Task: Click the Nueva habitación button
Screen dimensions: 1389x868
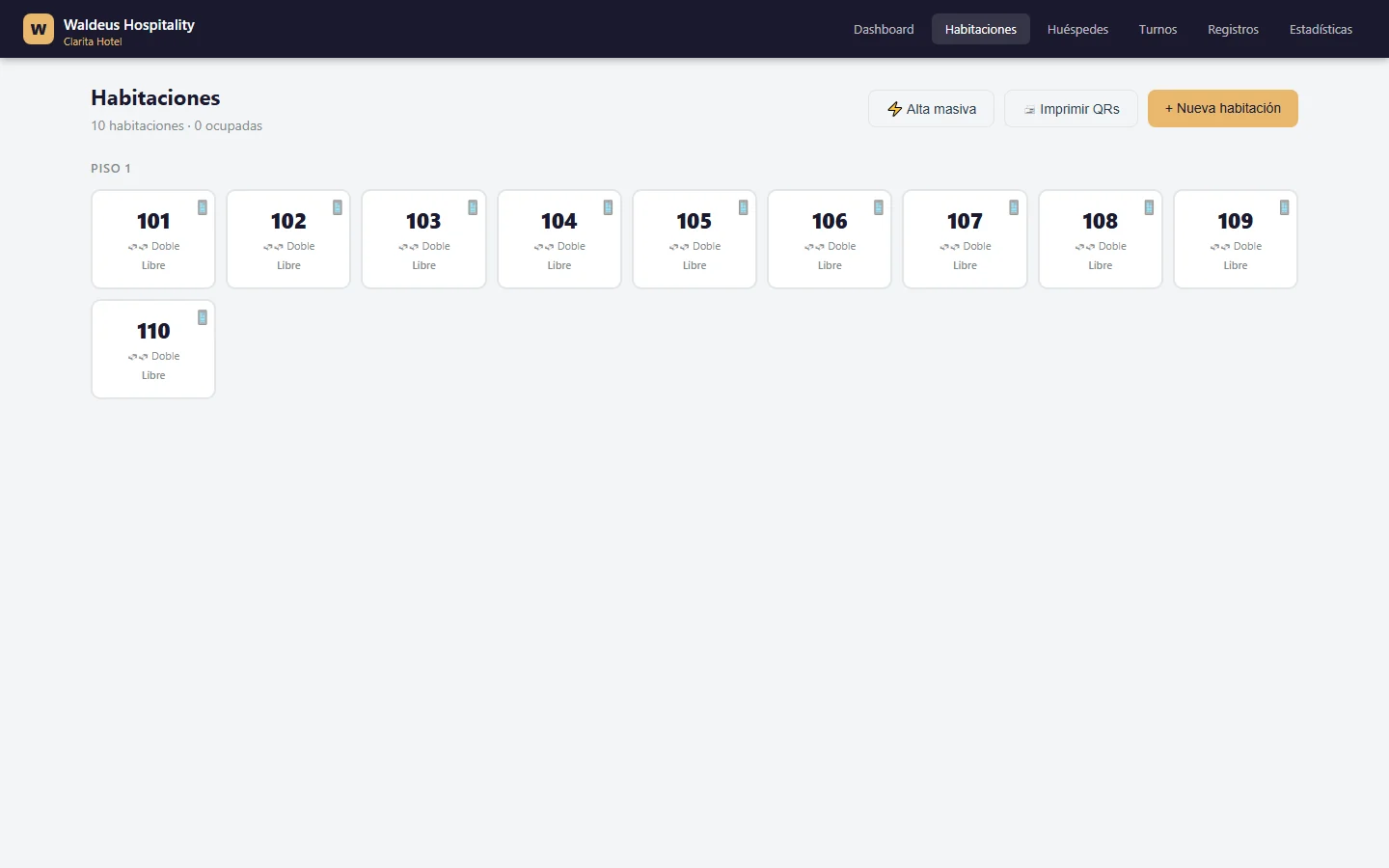Action: 1223,108
